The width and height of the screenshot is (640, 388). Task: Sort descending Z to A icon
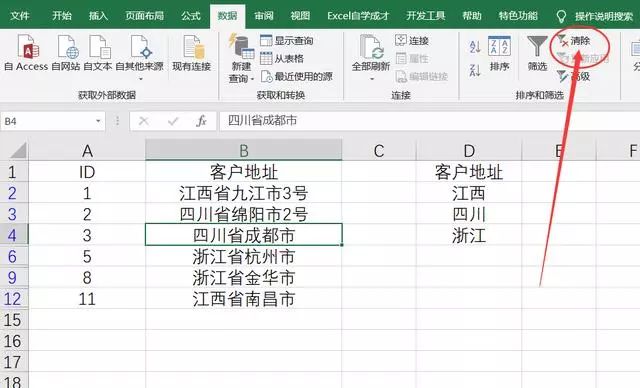click(475, 70)
